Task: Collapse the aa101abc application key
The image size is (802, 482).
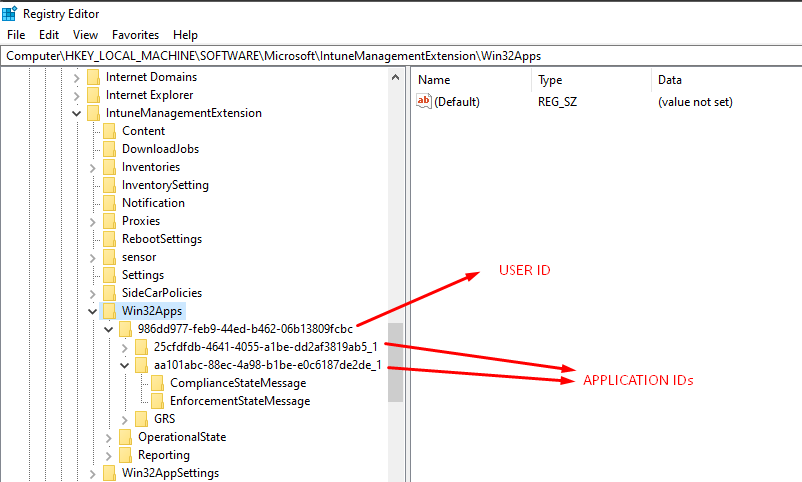Action: [x=125, y=365]
